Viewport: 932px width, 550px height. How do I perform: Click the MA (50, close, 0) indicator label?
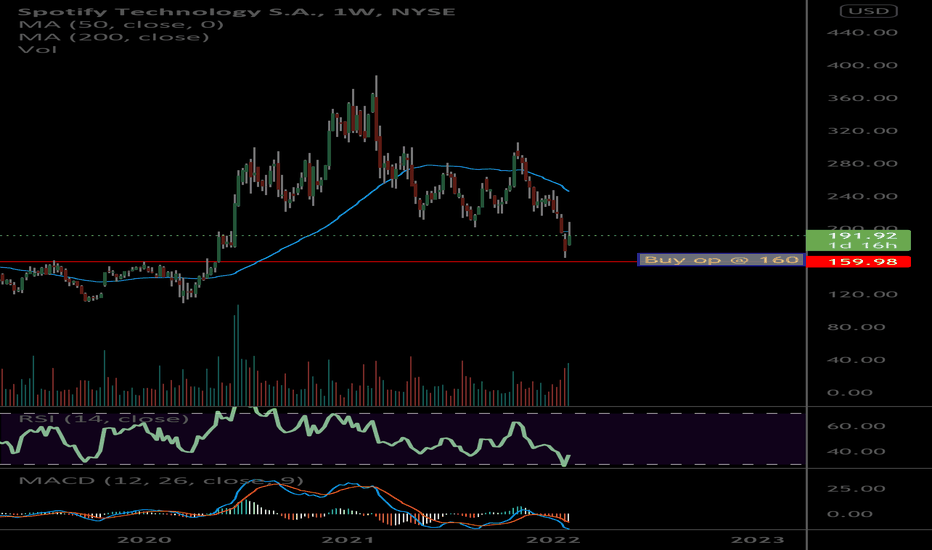[121, 24]
